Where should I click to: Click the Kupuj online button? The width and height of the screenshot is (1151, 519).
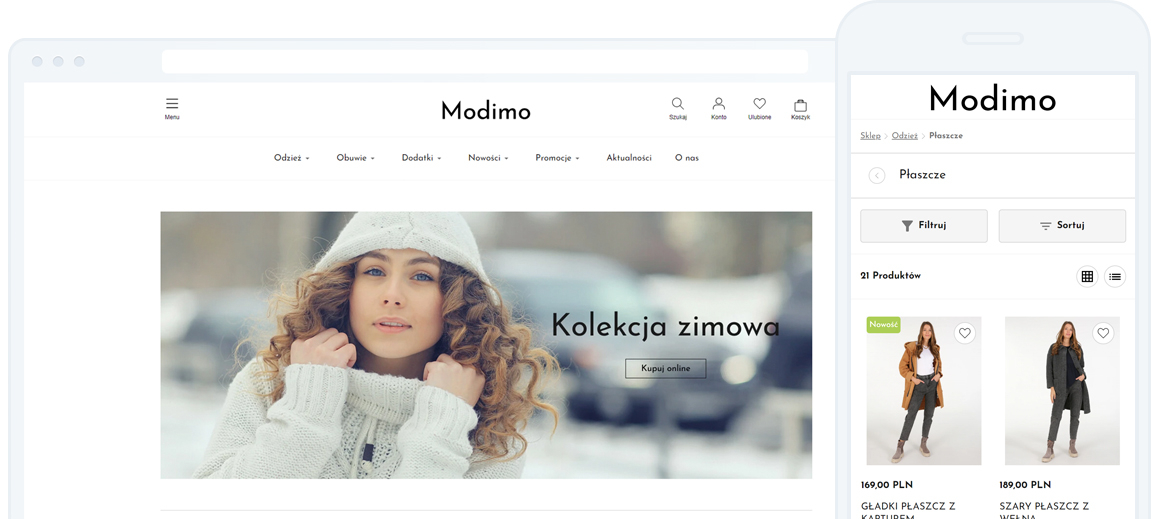click(665, 369)
